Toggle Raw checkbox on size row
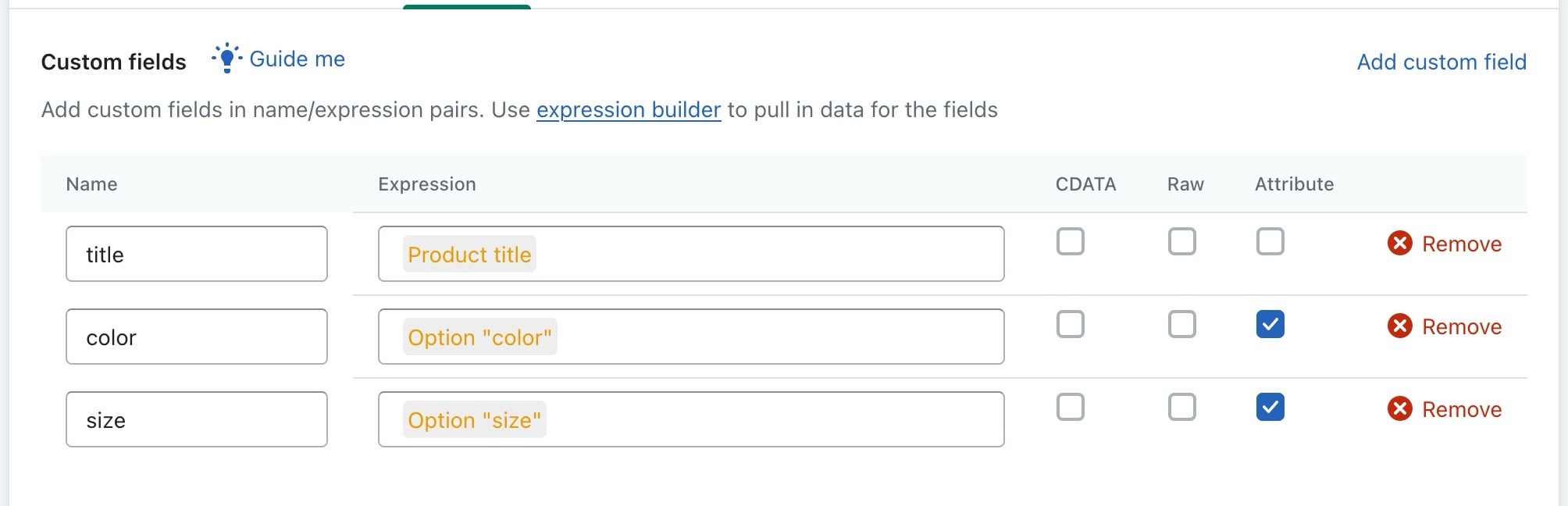 [1181, 407]
